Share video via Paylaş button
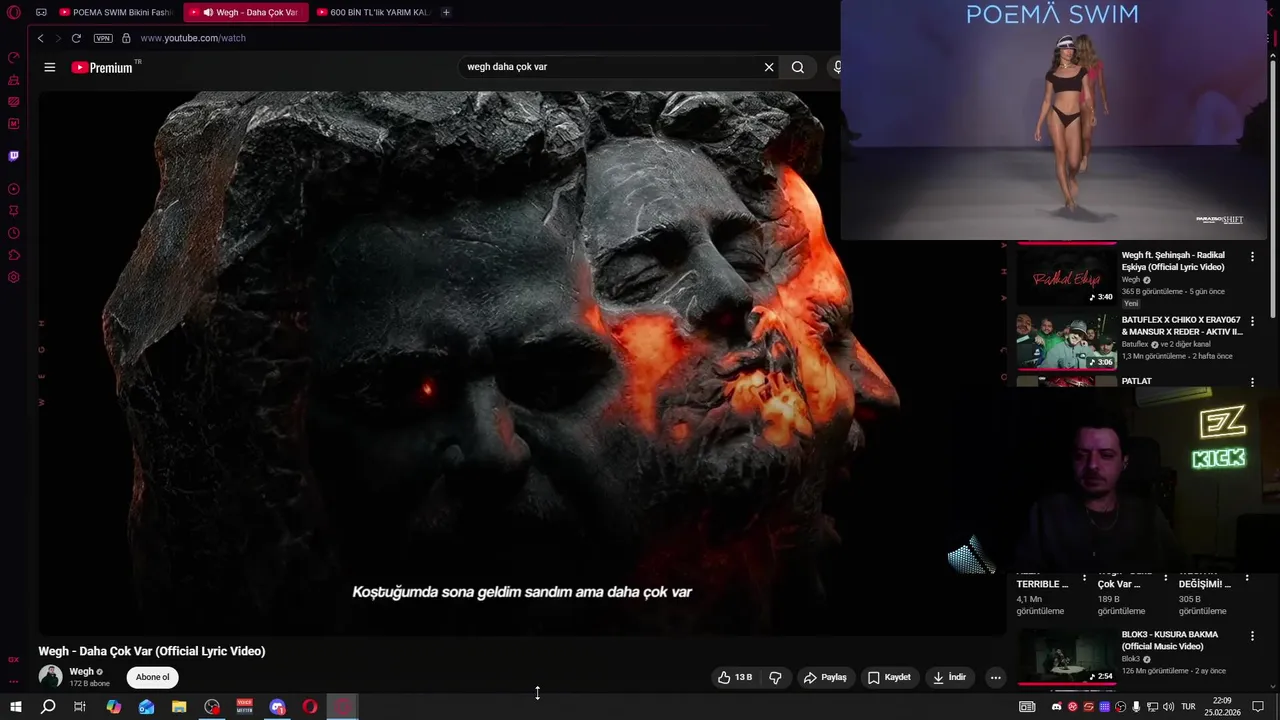1280x720 pixels. pyautogui.click(x=825, y=677)
